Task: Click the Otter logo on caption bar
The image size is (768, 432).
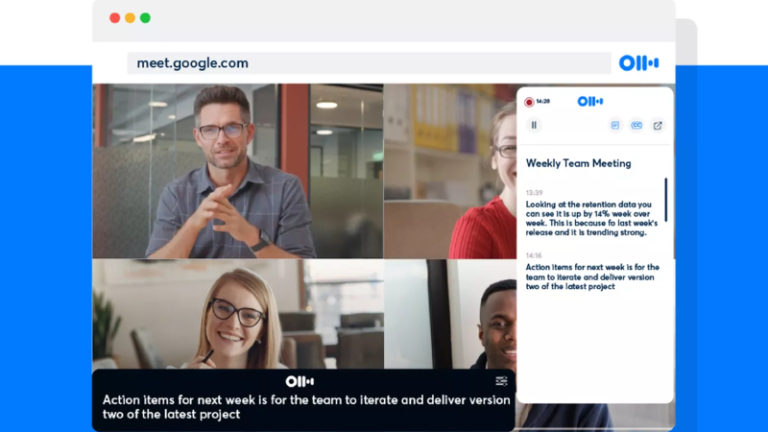Action: point(300,381)
